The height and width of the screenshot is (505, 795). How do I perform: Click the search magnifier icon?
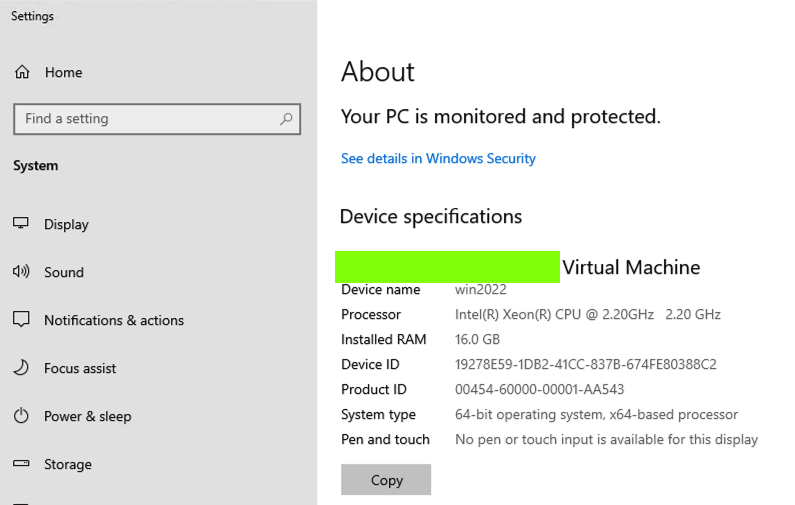pos(287,119)
